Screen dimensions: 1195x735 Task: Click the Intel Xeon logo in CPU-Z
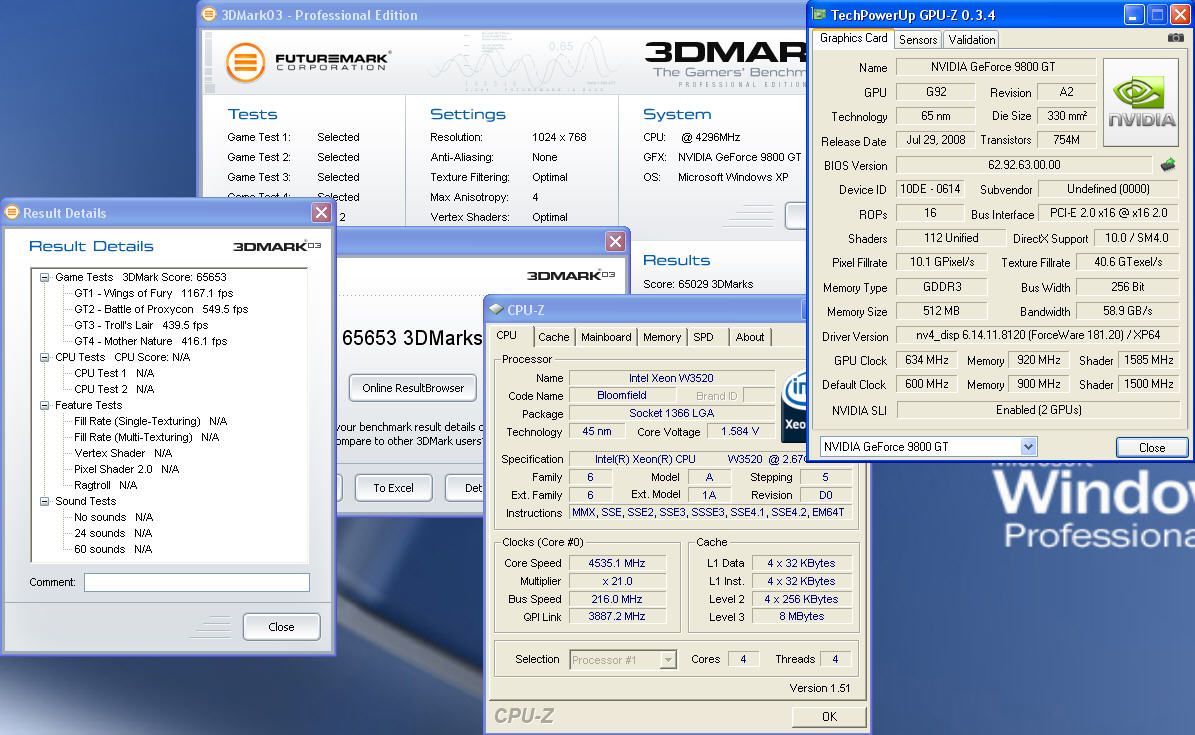(793, 406)
